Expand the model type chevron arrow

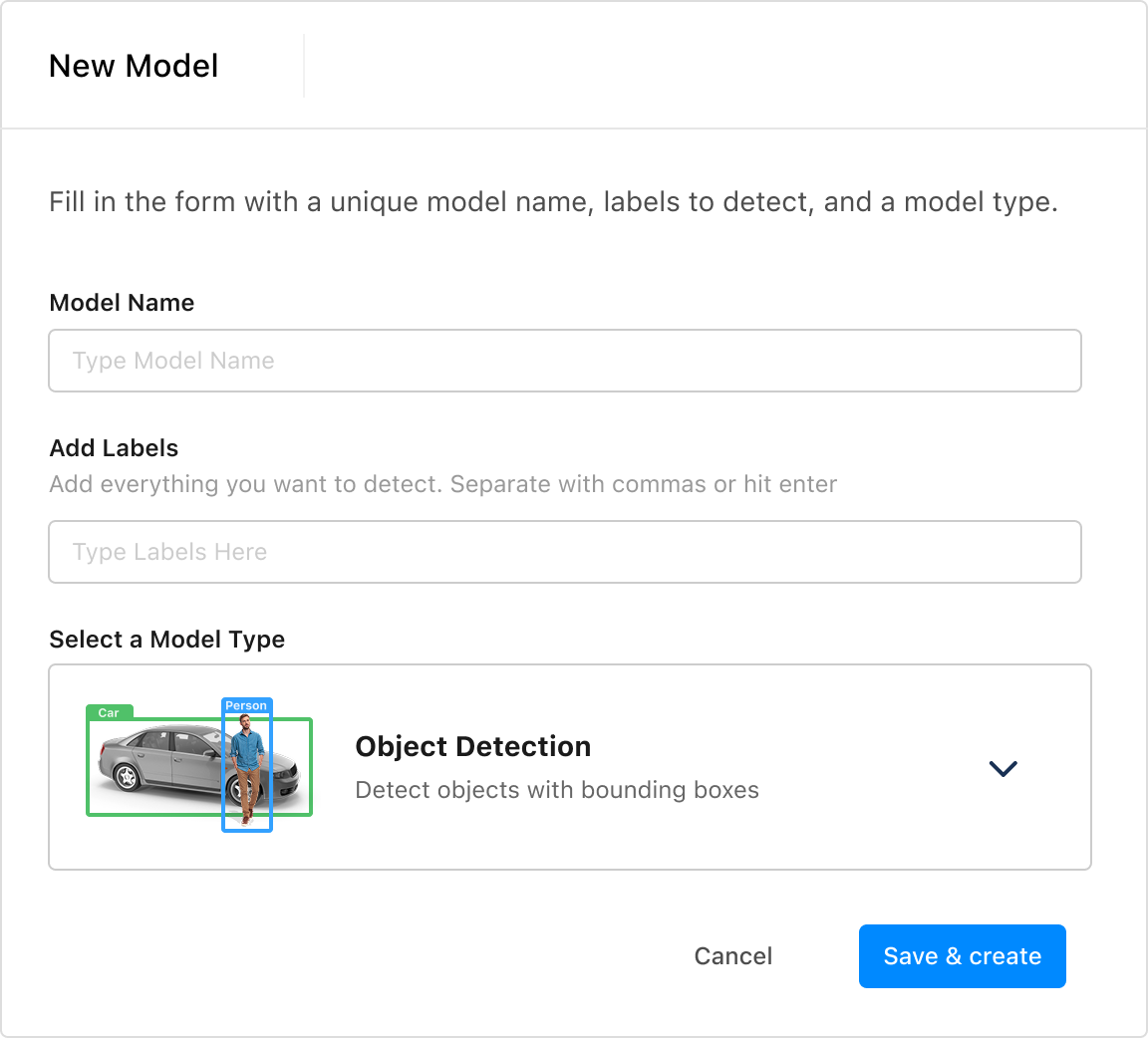click(1003, 768)
